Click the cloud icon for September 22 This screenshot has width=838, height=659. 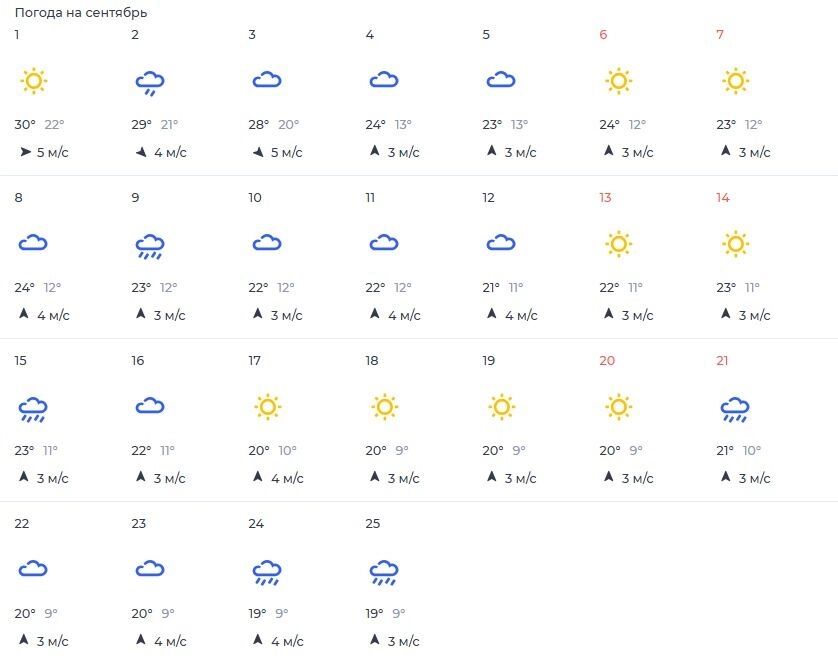click(x=33, y=569)
